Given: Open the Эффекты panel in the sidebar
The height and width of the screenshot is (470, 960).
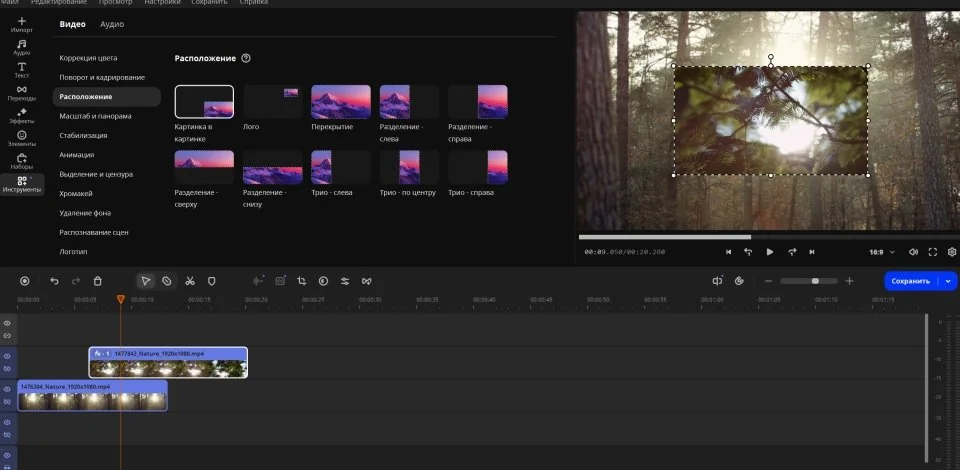Looking at the screenshot, I should 22,116.
